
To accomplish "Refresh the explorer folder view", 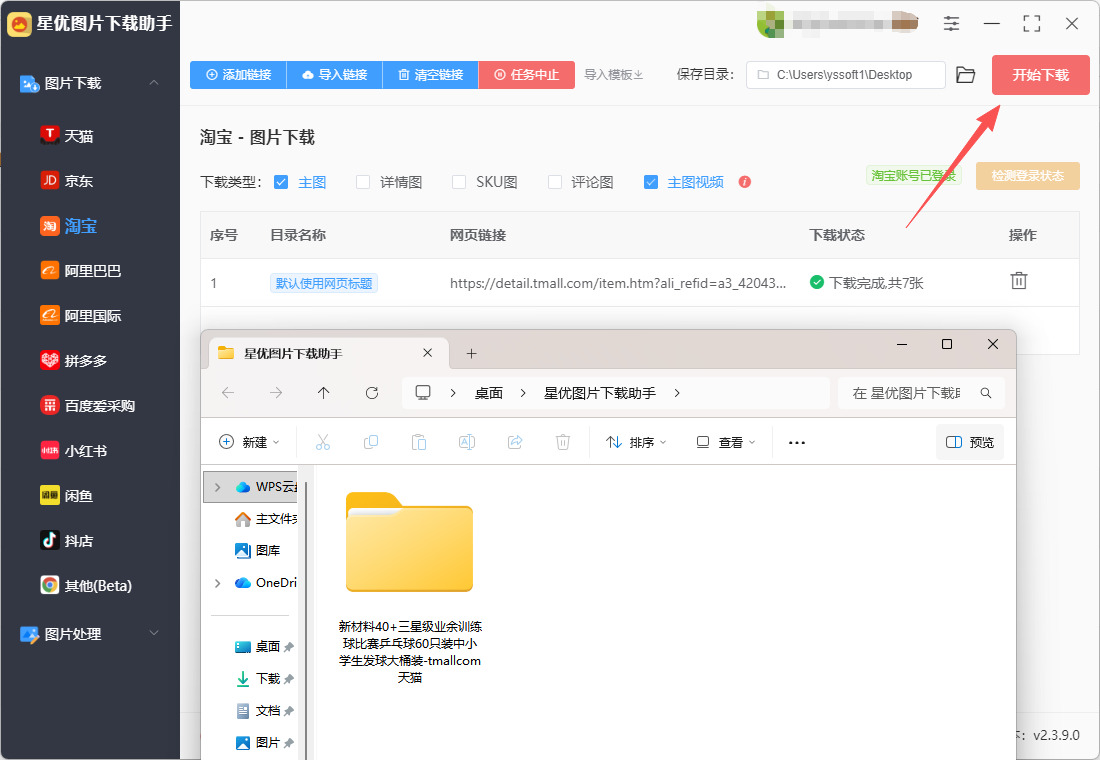I will click(x=372, y=392).
